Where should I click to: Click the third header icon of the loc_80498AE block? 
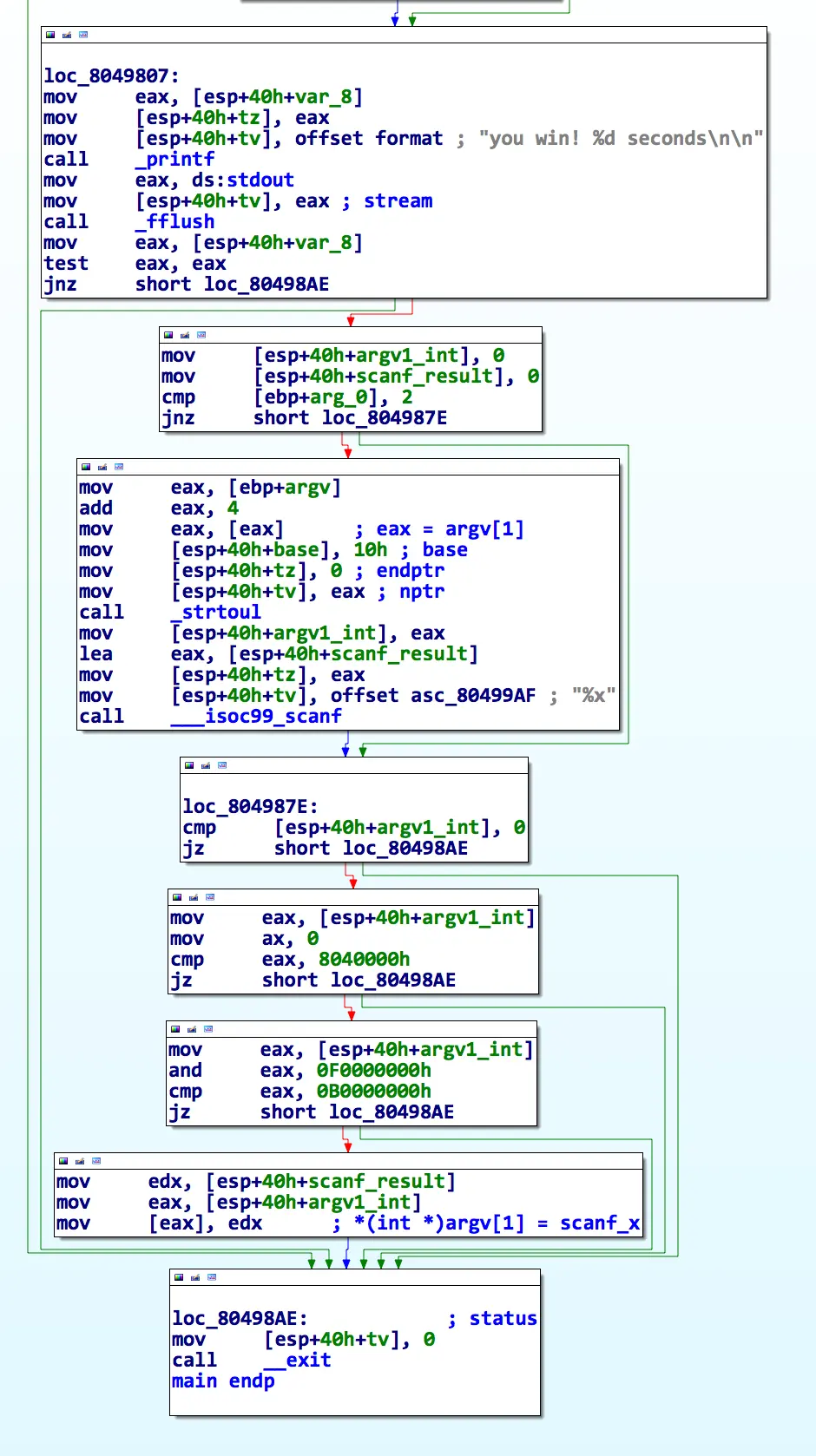coord(212,1277)
